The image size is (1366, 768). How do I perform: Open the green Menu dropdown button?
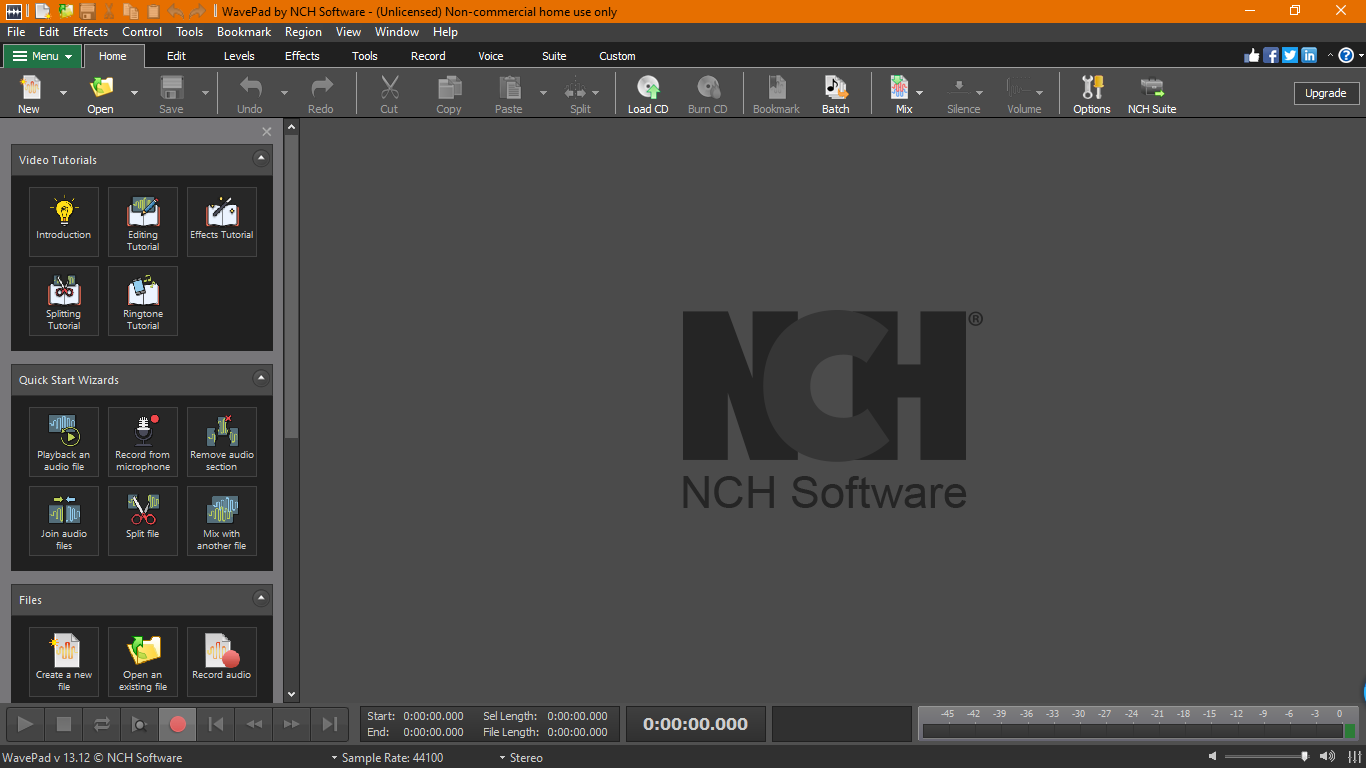[x=42, y=56]
